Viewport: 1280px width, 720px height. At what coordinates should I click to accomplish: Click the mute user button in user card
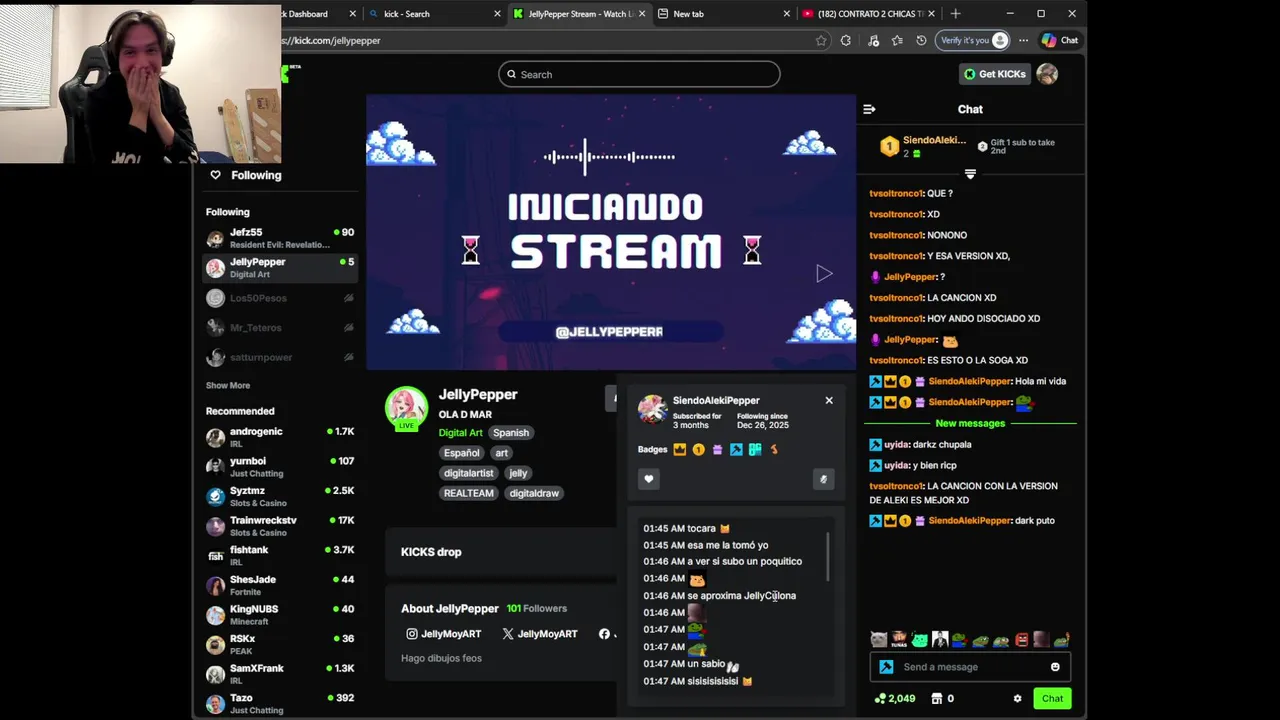[x=823, y=479]
